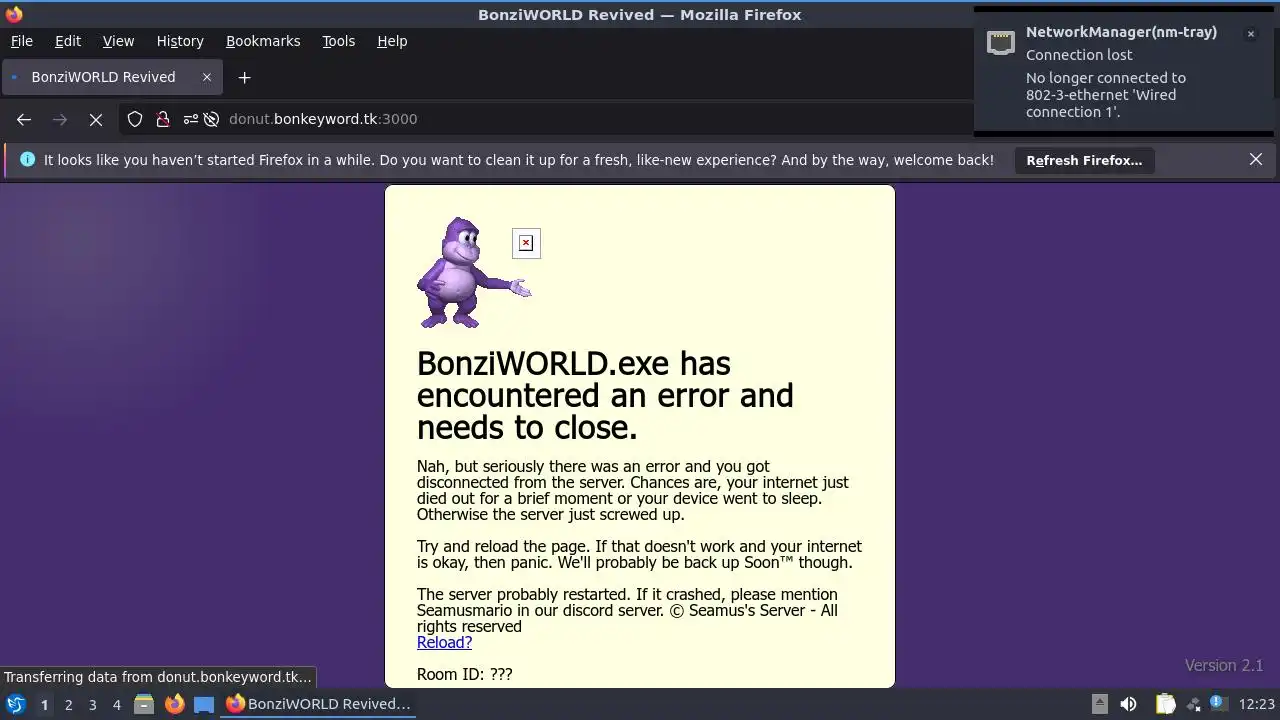Open tracking protection shield icon
This screenshot has width=1280, height=720.
135,119
